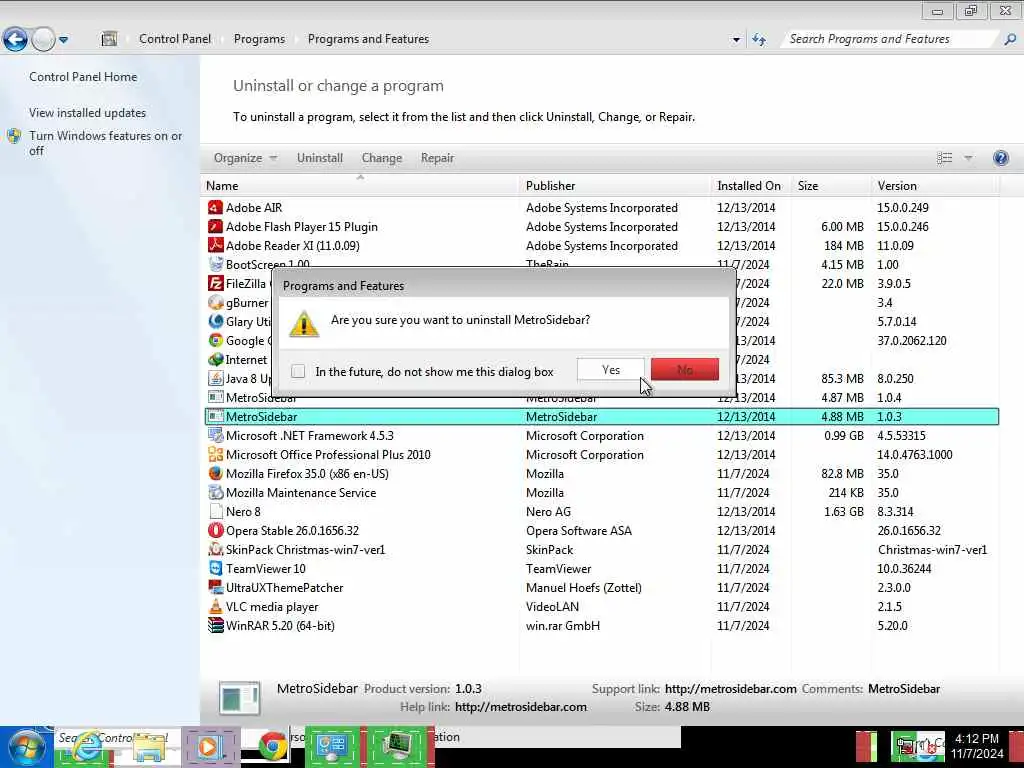Sort list by Version column header
Image resolution: width=1024 pixels, height=768 pixels.
point(935,185)
